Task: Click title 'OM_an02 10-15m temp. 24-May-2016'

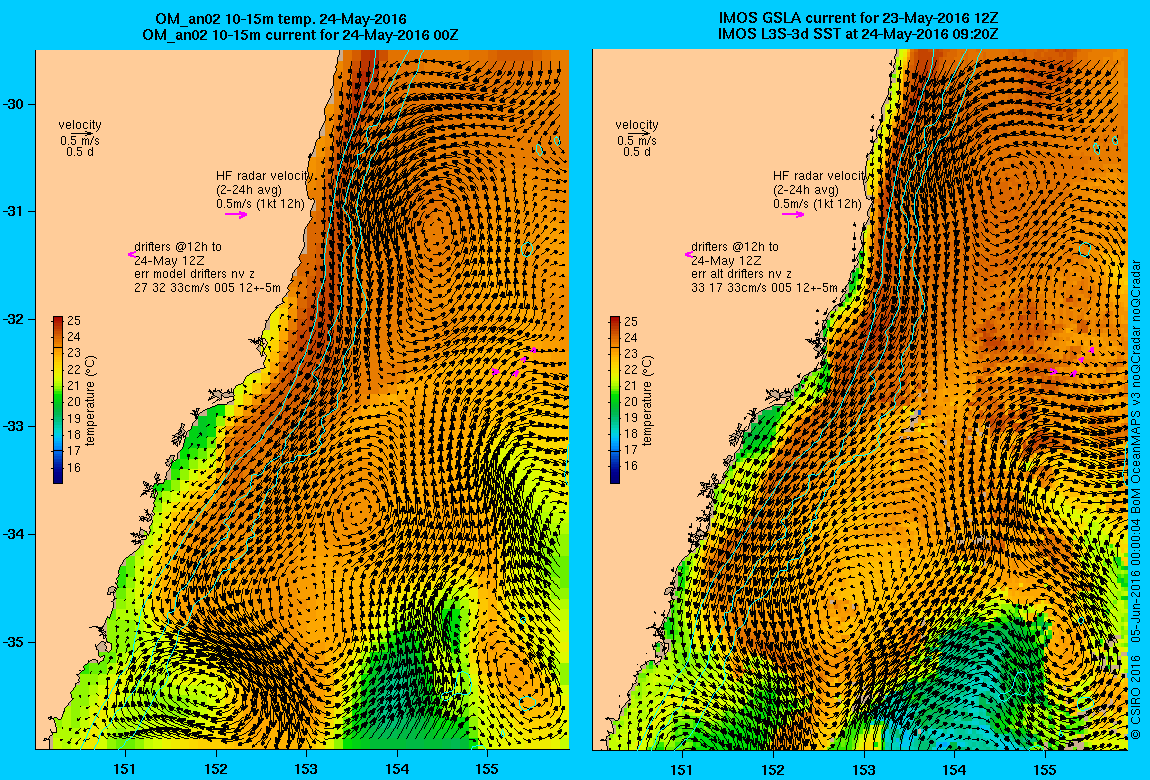Action: click(281, 20)
